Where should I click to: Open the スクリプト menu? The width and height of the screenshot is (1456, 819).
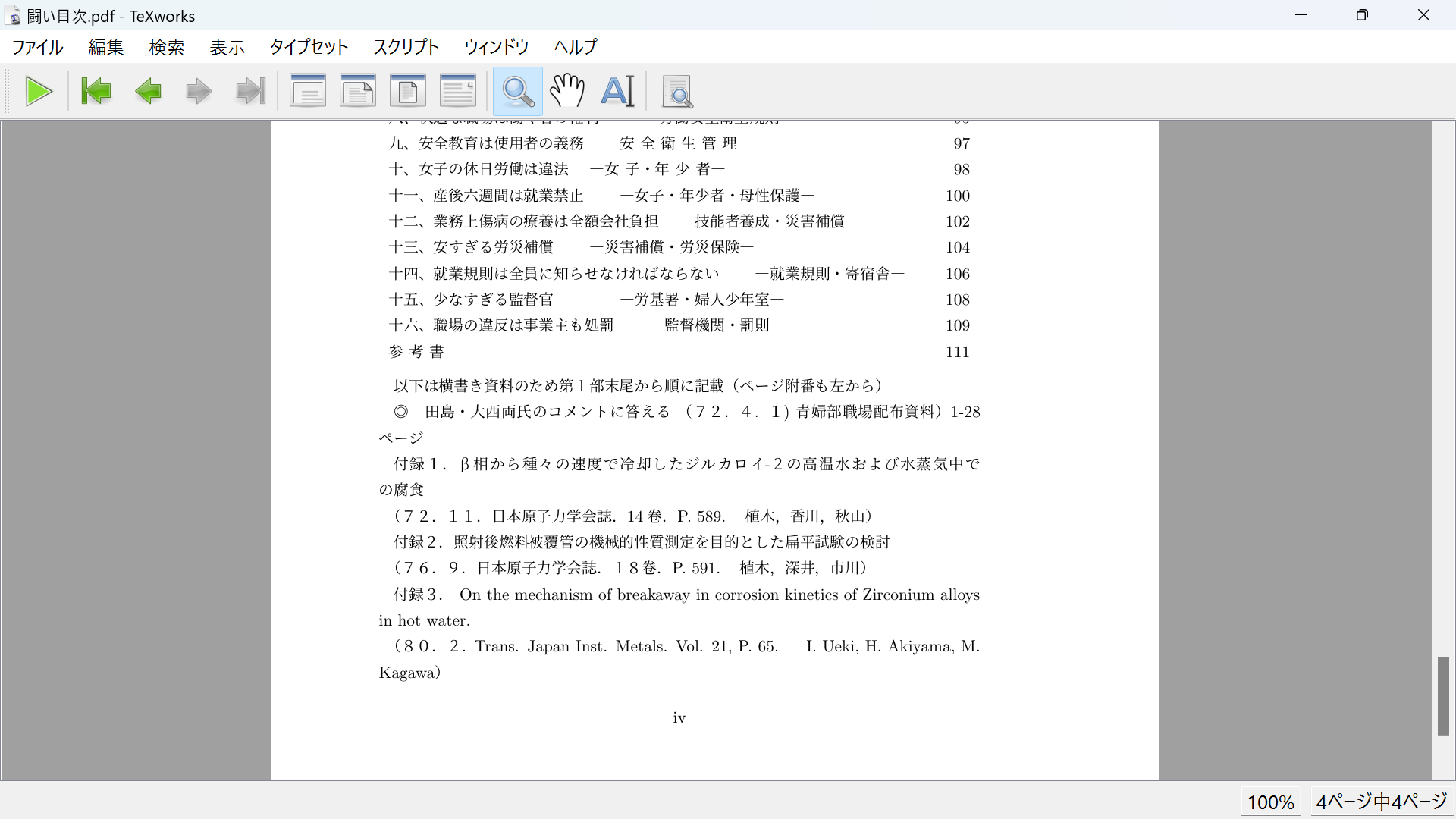point(406,47)
